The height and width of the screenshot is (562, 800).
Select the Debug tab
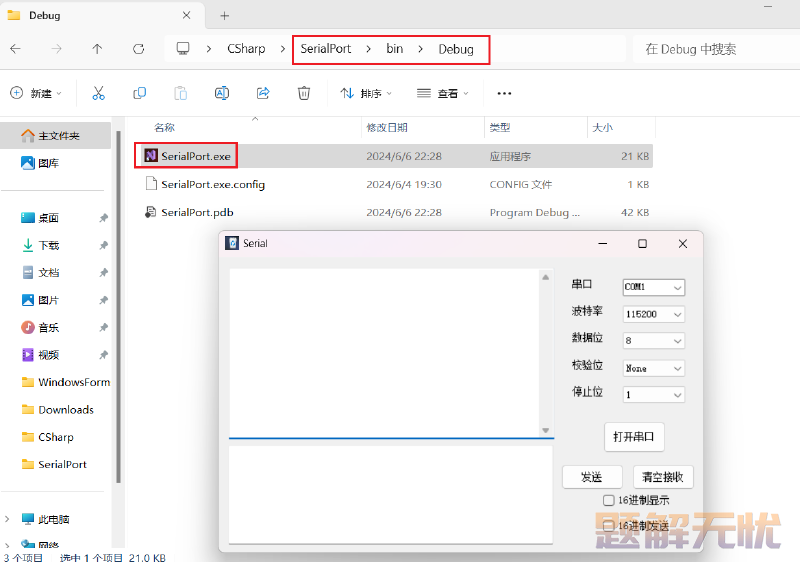102,15
